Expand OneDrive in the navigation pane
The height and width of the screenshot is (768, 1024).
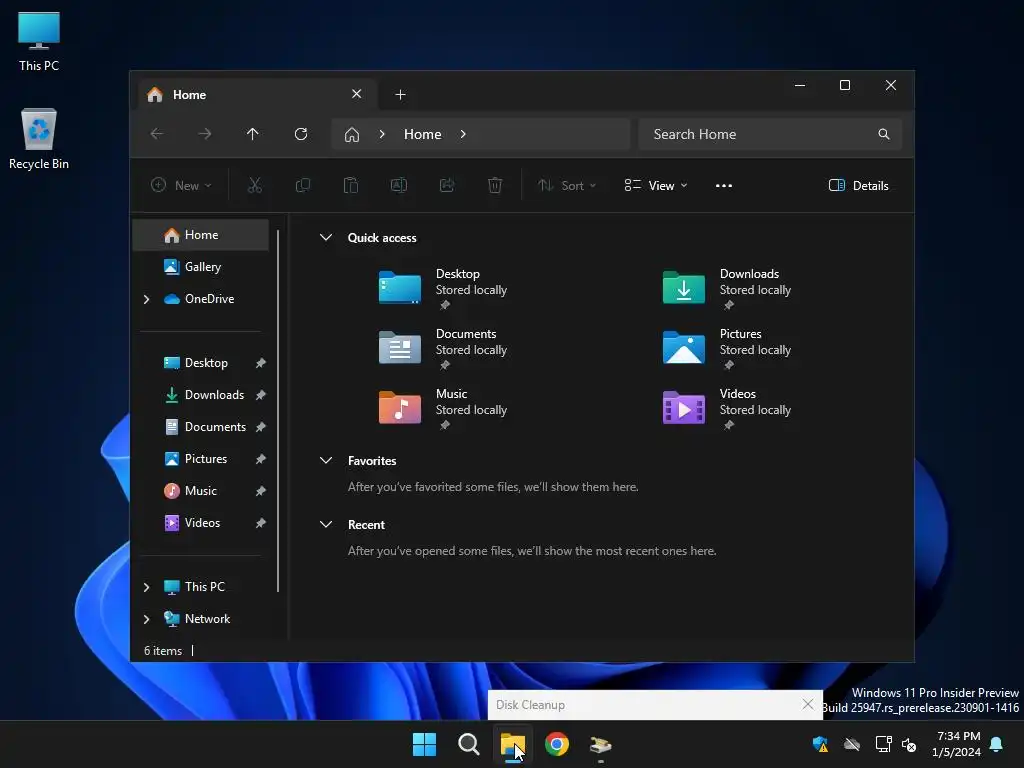146,299
